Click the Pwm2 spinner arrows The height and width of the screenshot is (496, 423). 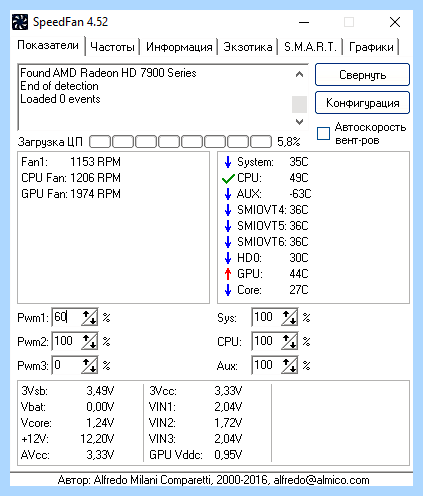click(x=89, y=341)
